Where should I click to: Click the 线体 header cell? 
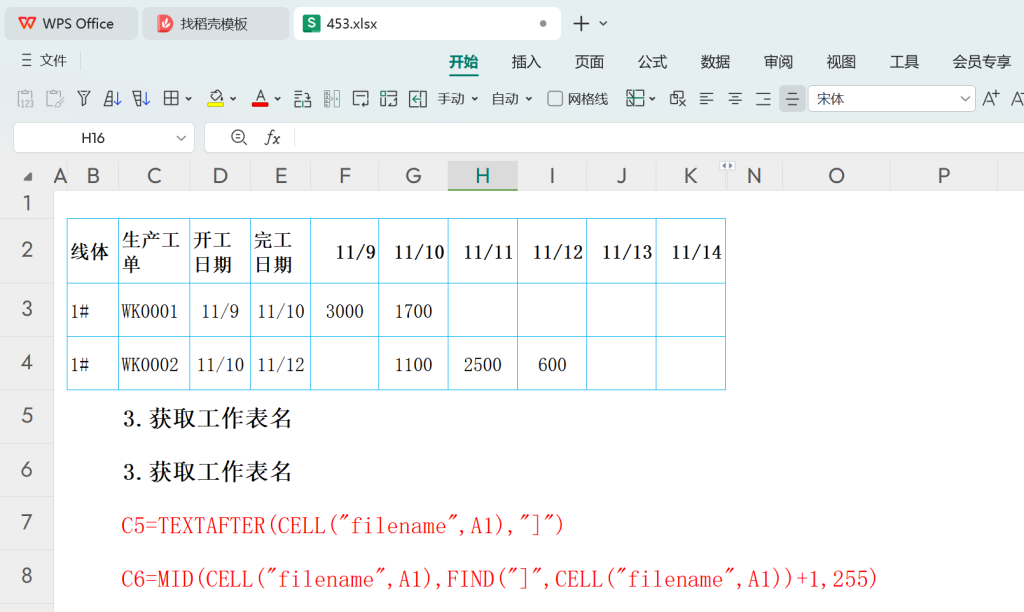pyautogui.click(x=93, y=251)
